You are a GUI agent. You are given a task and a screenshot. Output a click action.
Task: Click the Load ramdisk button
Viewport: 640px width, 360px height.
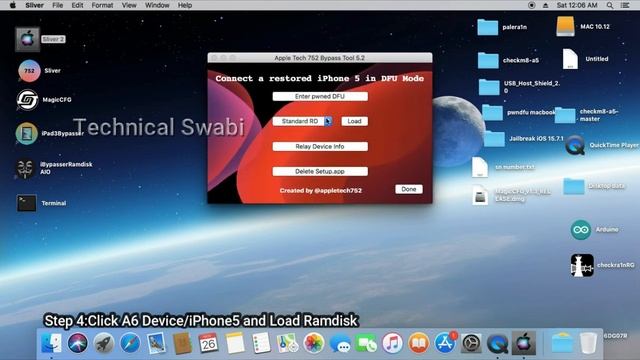[354, 121]
